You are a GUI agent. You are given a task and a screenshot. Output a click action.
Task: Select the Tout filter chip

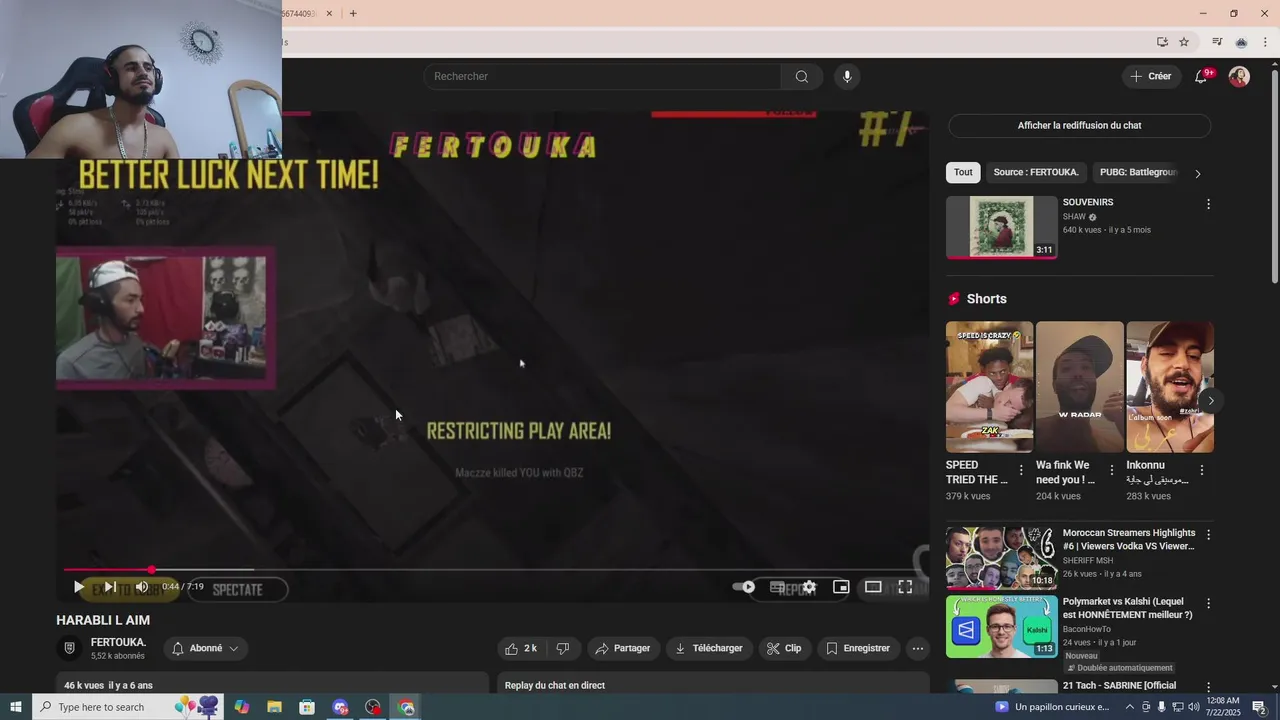pyautogui.click(x=963, y=172)
